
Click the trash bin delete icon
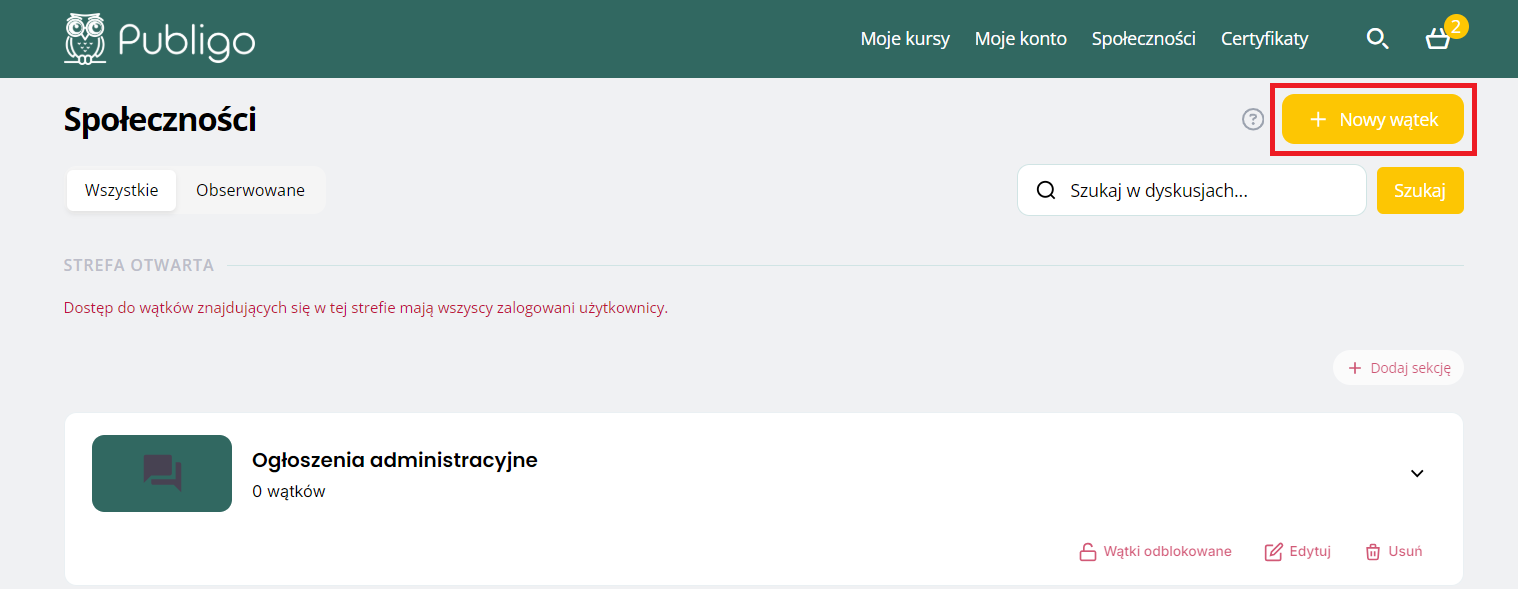[x=1373, y=552]
